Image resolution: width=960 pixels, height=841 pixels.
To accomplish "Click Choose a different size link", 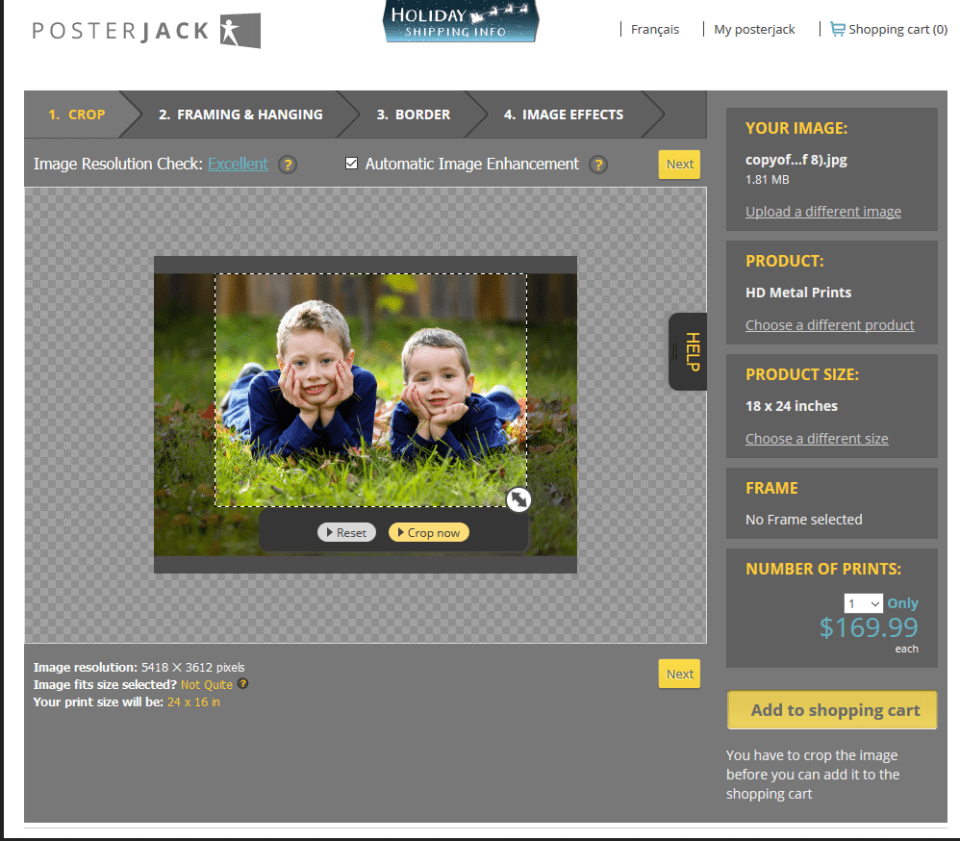I will point(816,439).
